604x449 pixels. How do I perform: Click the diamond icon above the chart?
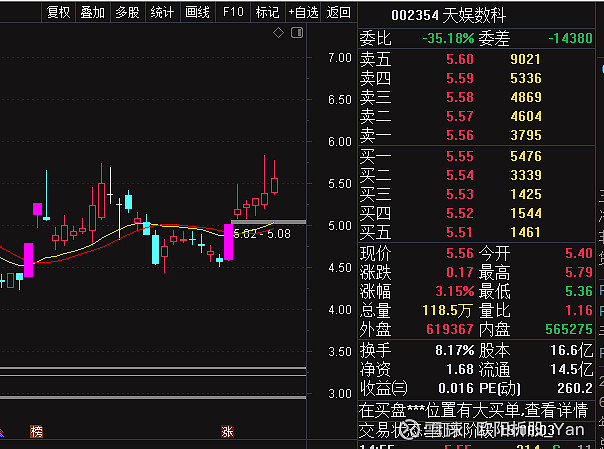point(278,33)
